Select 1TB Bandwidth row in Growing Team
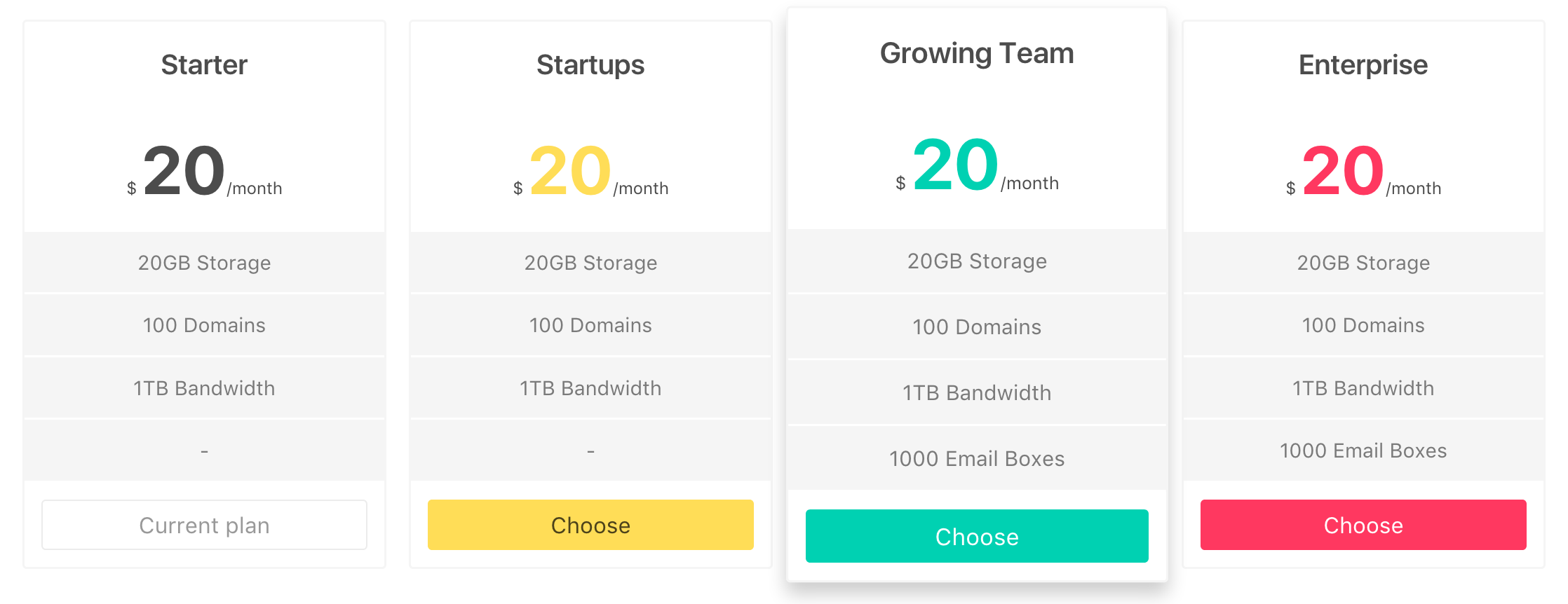Image resolution: width=1568 pixels, height=604 pixels. coord(977,392)
